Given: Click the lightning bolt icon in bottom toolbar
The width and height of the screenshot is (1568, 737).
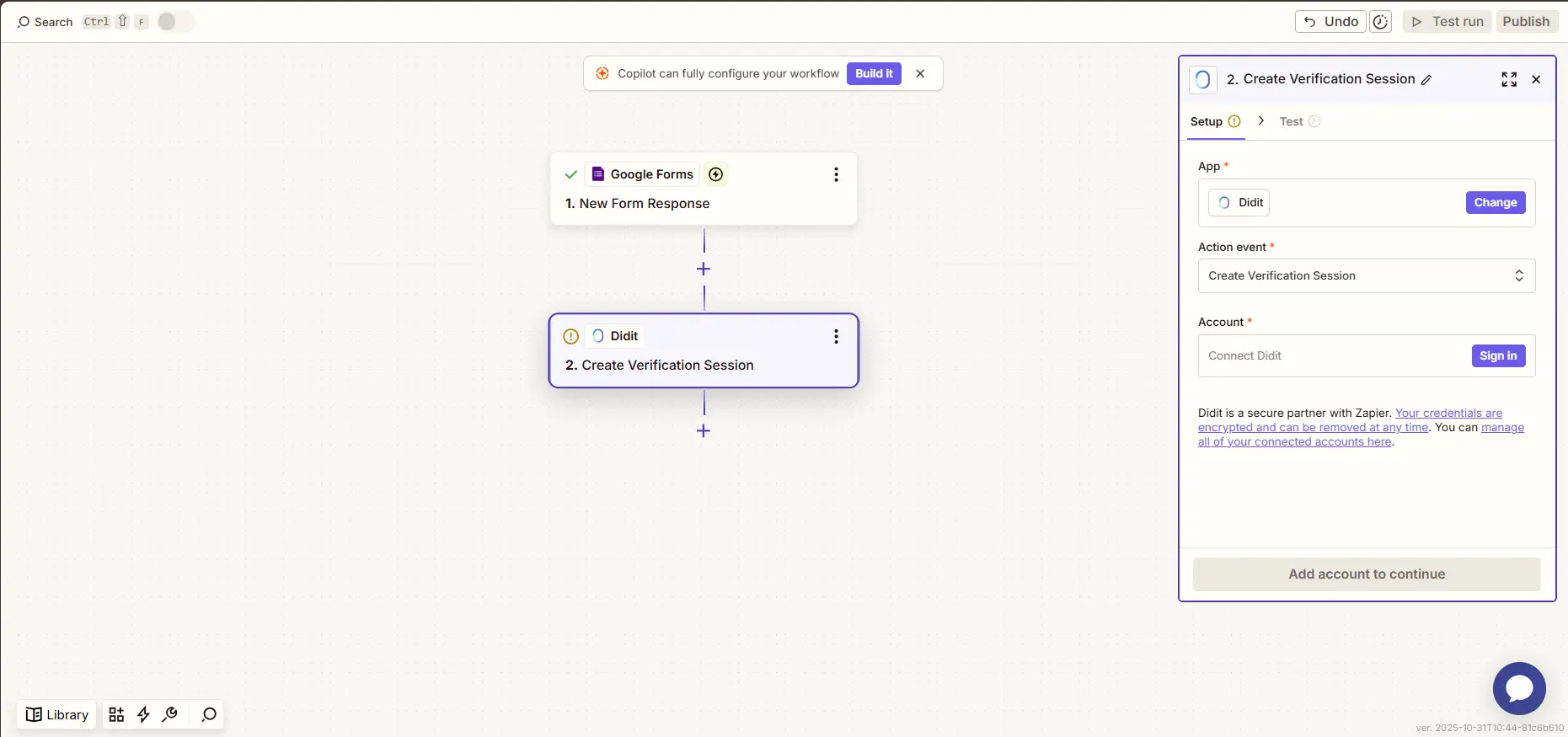Looking at the screenshot, I should (143, 714).
